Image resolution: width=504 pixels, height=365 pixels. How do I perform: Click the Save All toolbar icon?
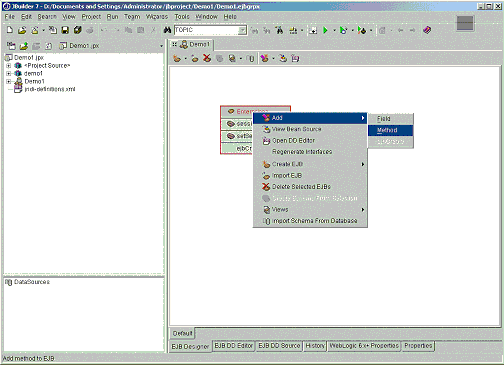click(78, 30)
